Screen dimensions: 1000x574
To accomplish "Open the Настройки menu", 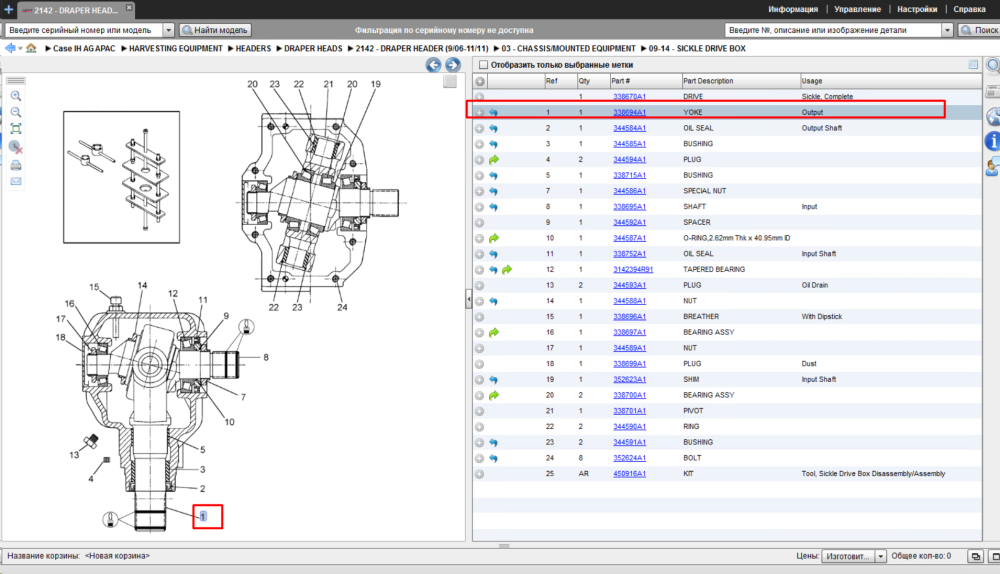I will [917, 10].
